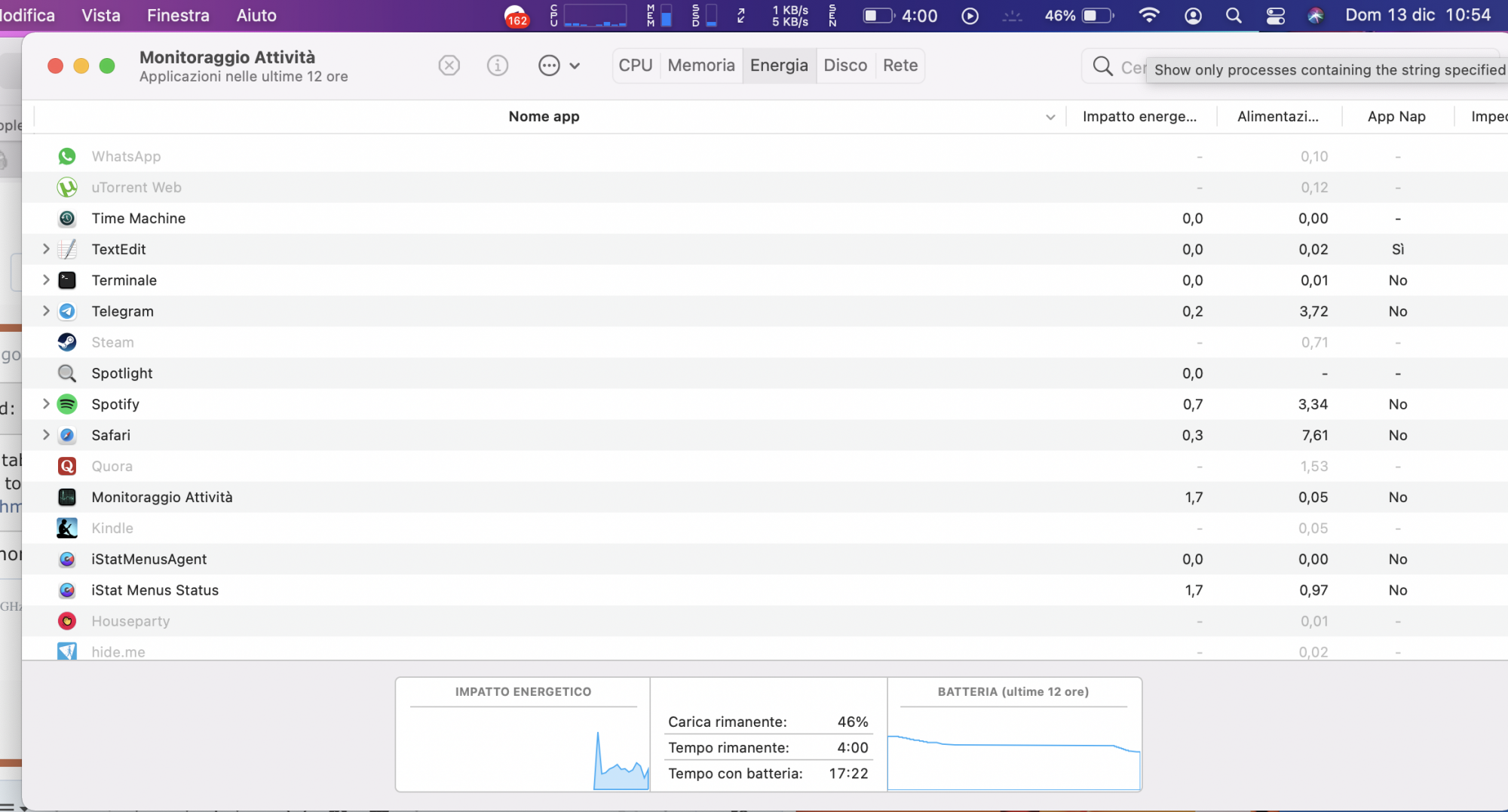Click TextEdit's App Nap value Sì
1508x812 pixels.
tap(1398, 250)
